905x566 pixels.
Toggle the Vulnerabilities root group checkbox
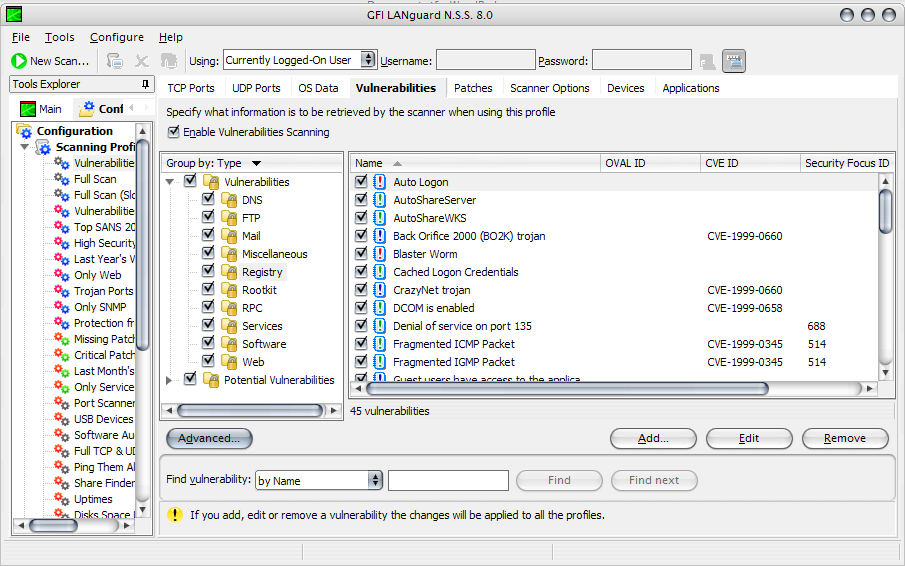(x=190, y=181)
